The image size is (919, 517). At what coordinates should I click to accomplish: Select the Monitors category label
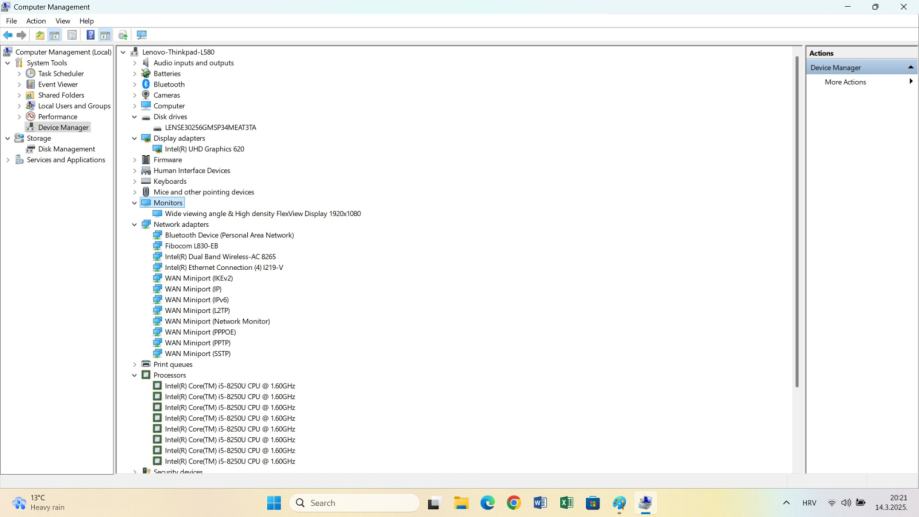pos(168,203)
